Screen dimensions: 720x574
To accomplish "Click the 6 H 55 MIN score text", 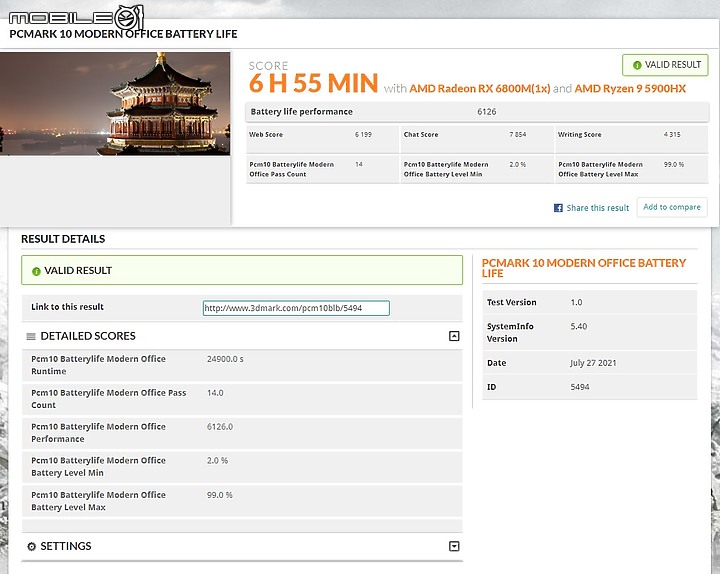I will point(313,83).
